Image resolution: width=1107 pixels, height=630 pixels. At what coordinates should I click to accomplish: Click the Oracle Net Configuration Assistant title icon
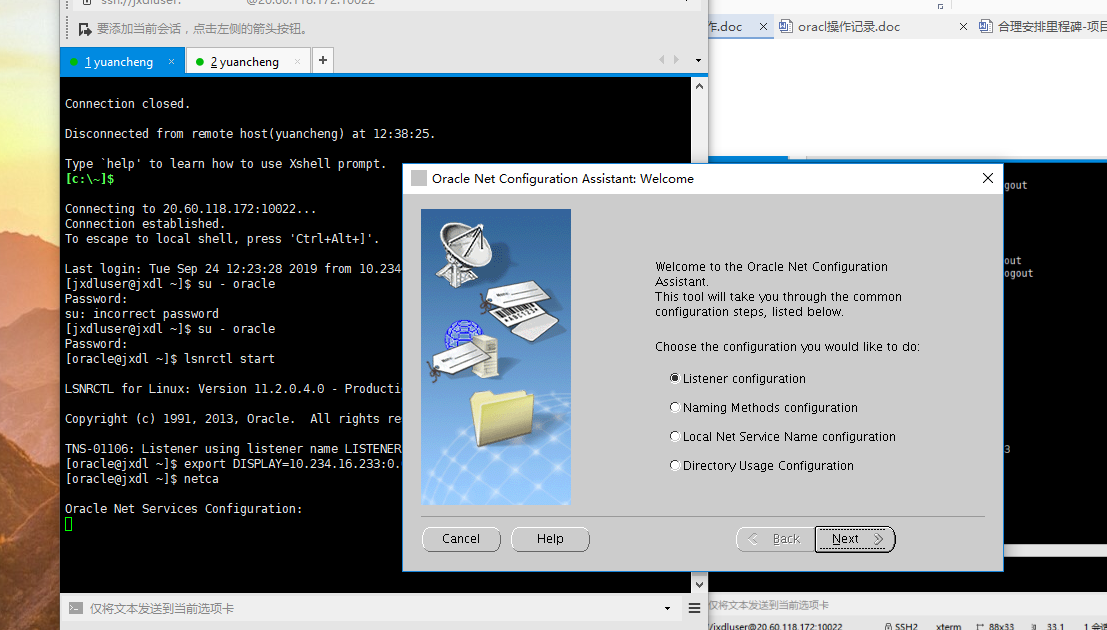pyautogui.click(x=419, y=179)
